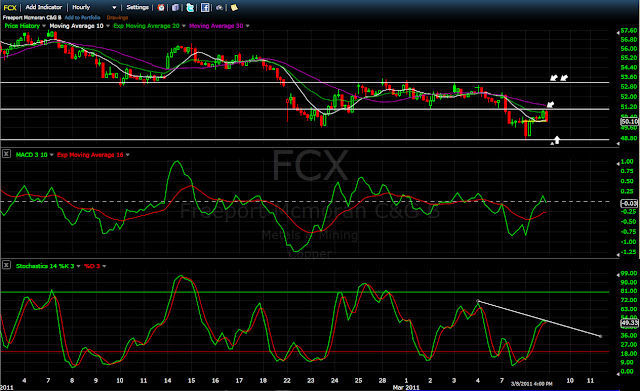Open the Moving Average 30 dropdown
Screen dimensions: 640x391
coord(247,26)
